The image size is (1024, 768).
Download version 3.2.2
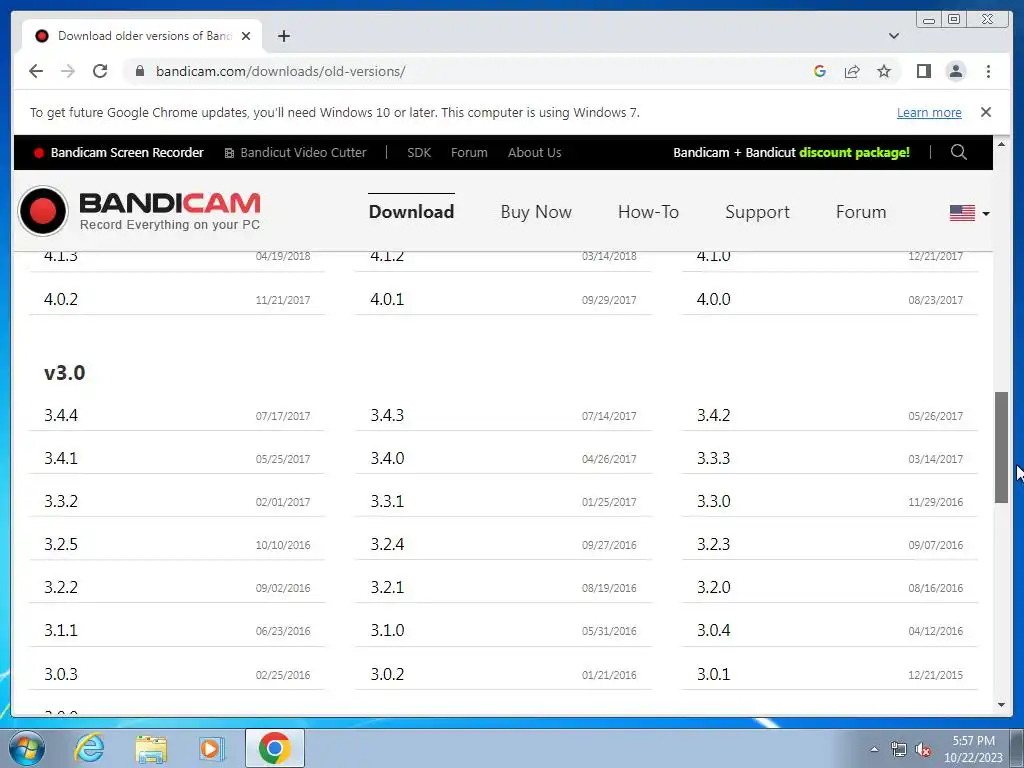[x=176, y=588]
